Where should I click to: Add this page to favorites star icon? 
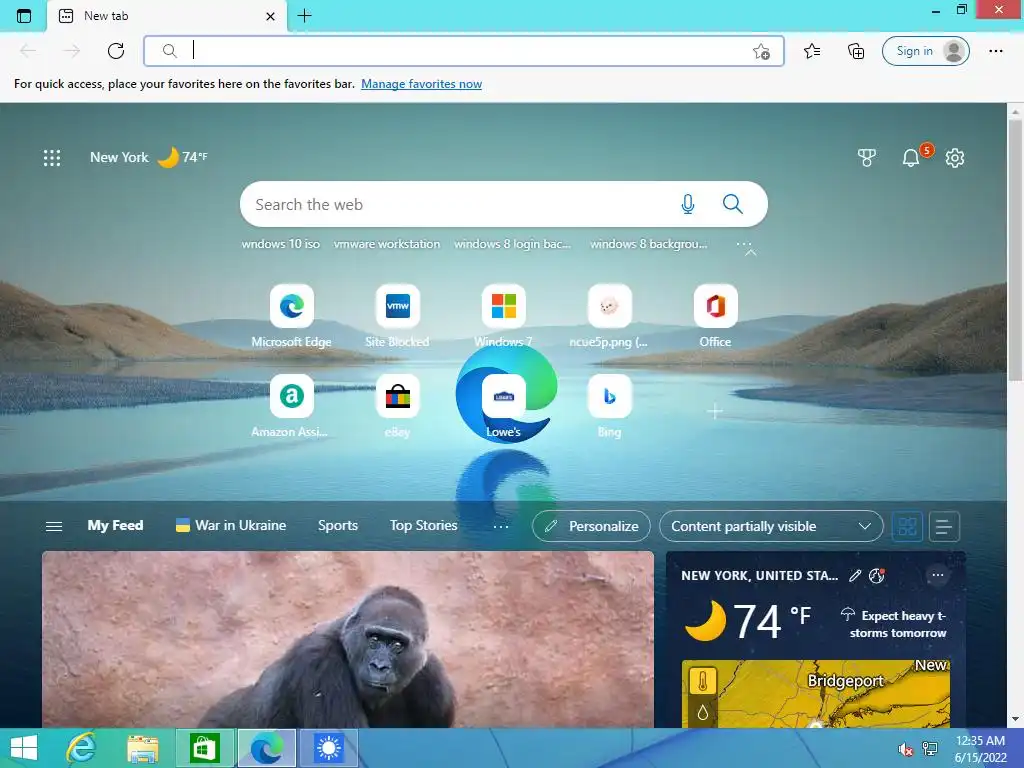[761, 52]
